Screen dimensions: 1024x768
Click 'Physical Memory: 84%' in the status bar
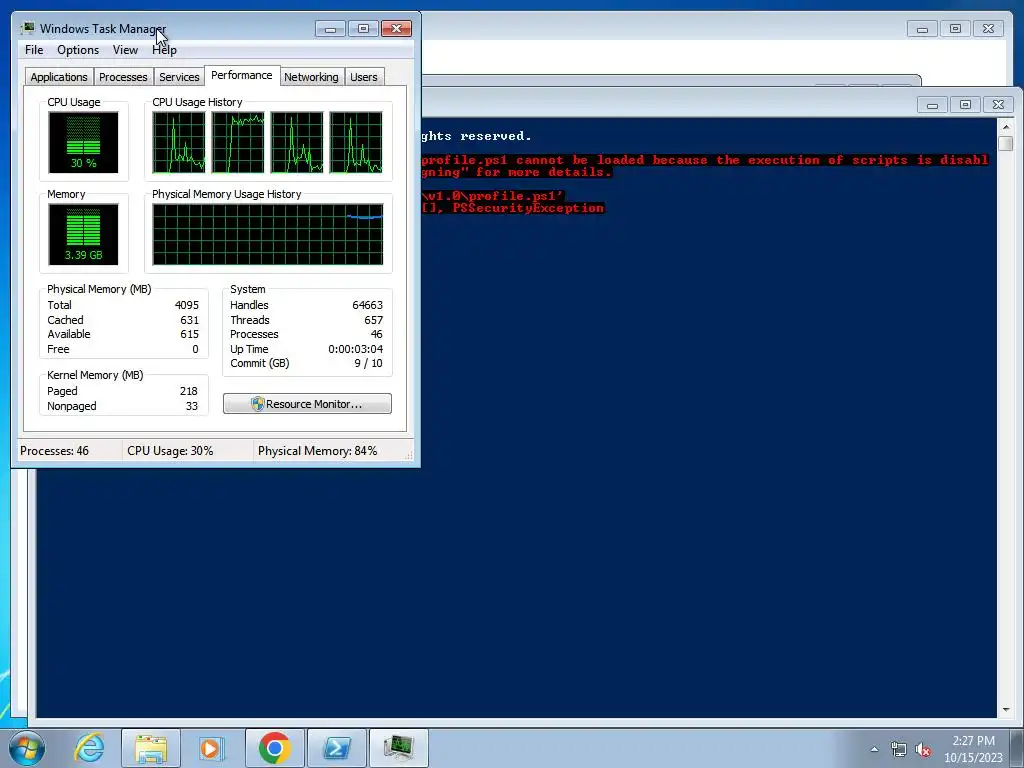tap(317, 451)
